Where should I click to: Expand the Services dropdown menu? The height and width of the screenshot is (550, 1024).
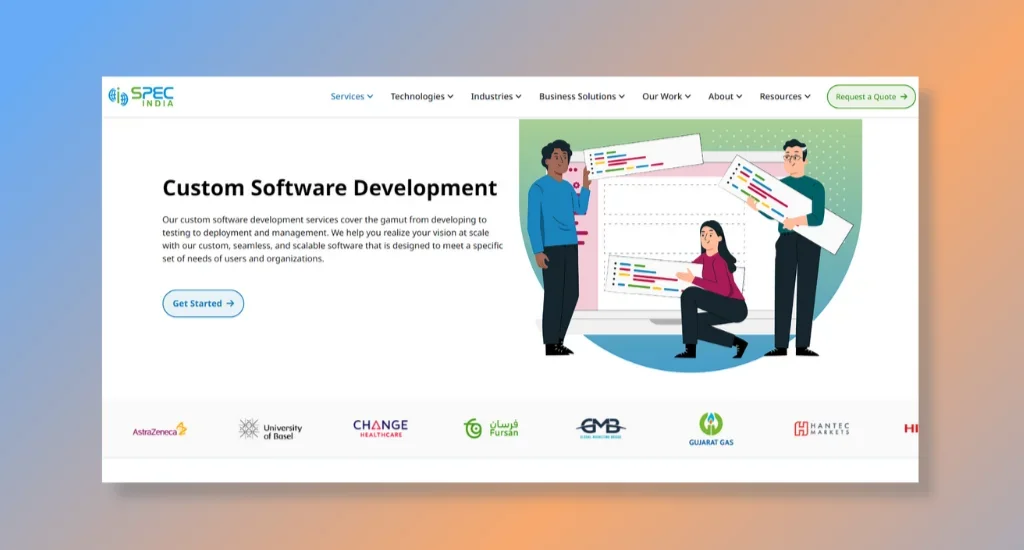352,97
